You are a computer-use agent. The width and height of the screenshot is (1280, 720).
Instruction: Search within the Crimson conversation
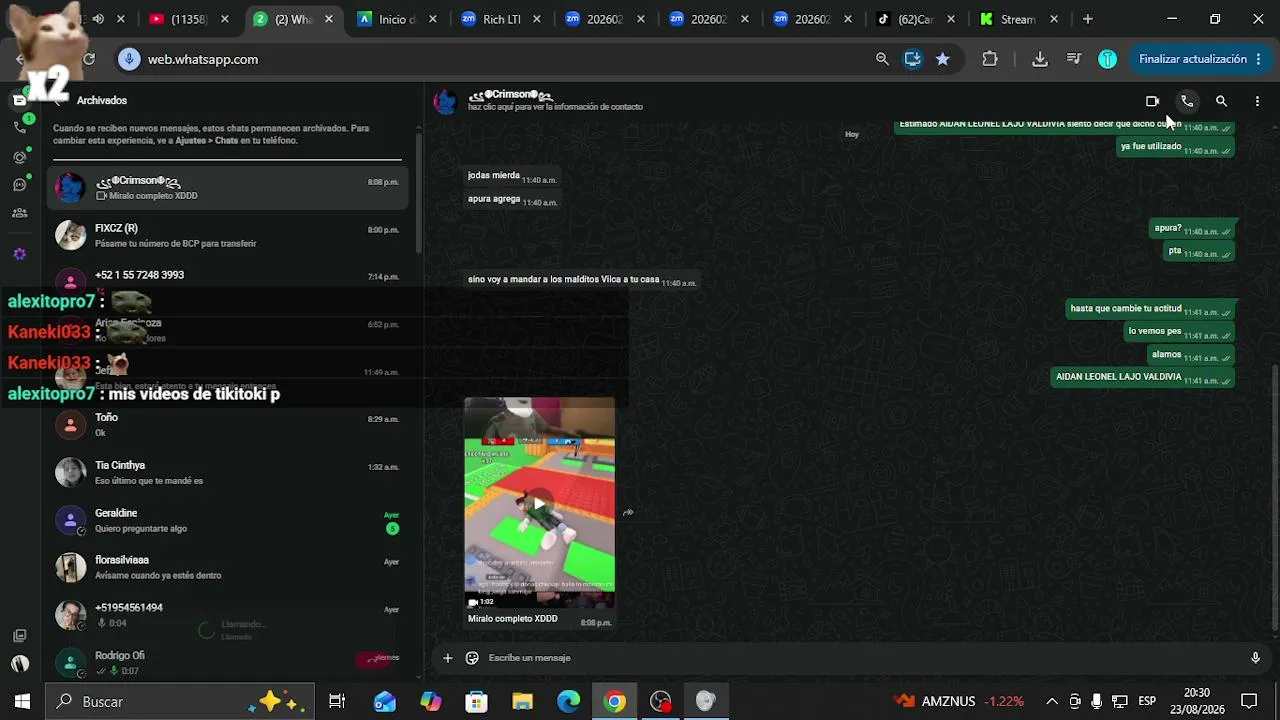(x=1221, y=101)
